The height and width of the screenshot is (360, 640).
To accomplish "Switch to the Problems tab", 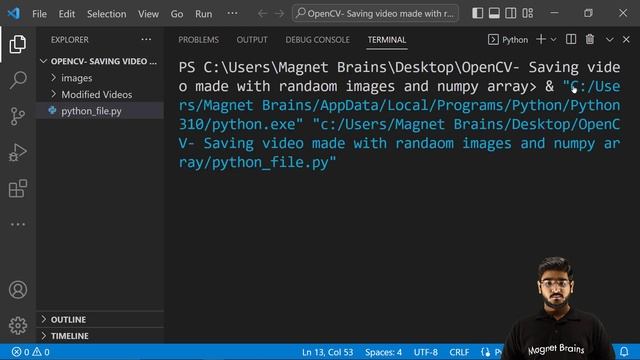I will point(198,40).
